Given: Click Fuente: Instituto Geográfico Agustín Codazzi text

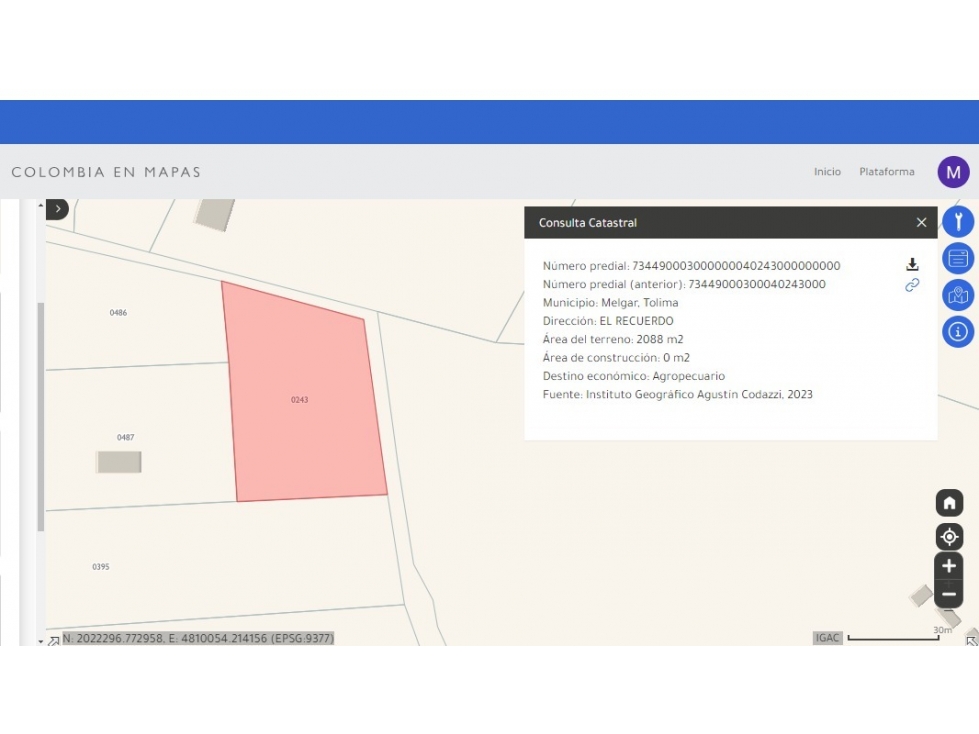Looking at the screenshot, I should (x=677, y=394).
